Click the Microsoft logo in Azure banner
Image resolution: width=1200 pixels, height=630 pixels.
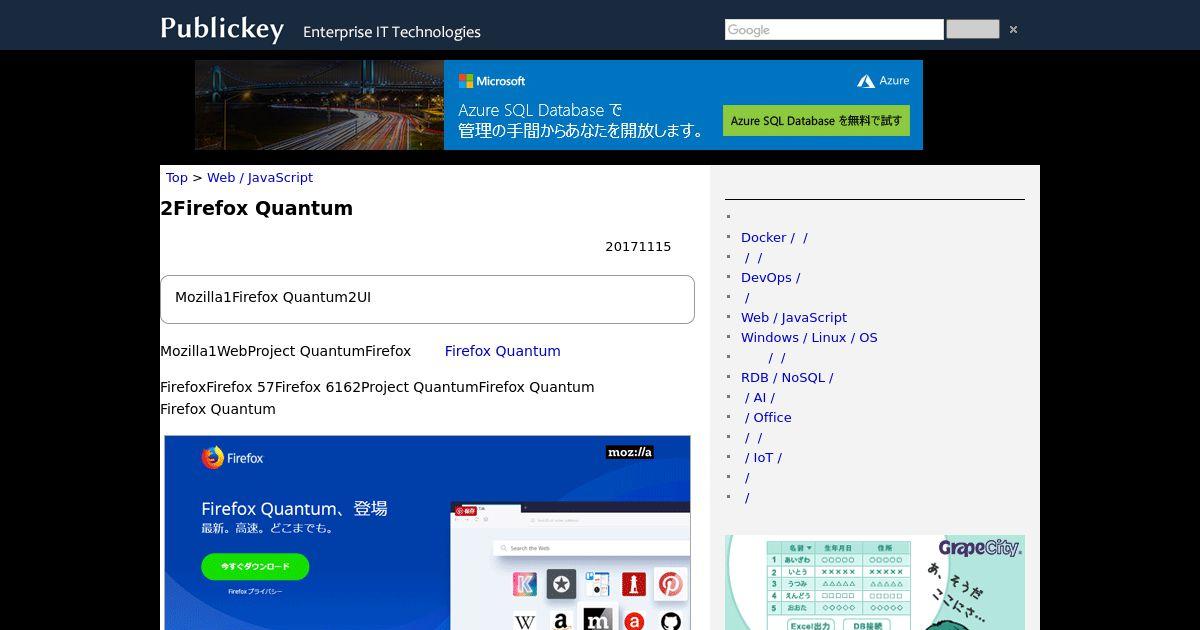[492, 81]
